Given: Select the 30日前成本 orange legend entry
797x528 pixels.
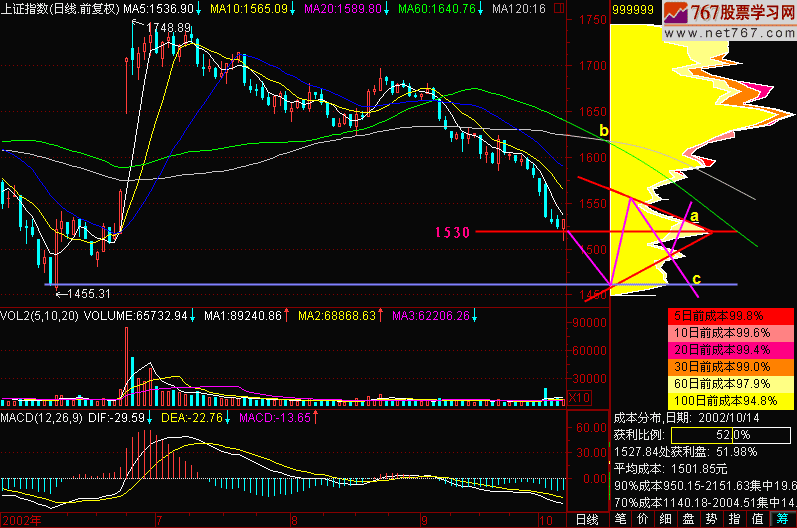Looking at the screenshot, I should 730,367.
